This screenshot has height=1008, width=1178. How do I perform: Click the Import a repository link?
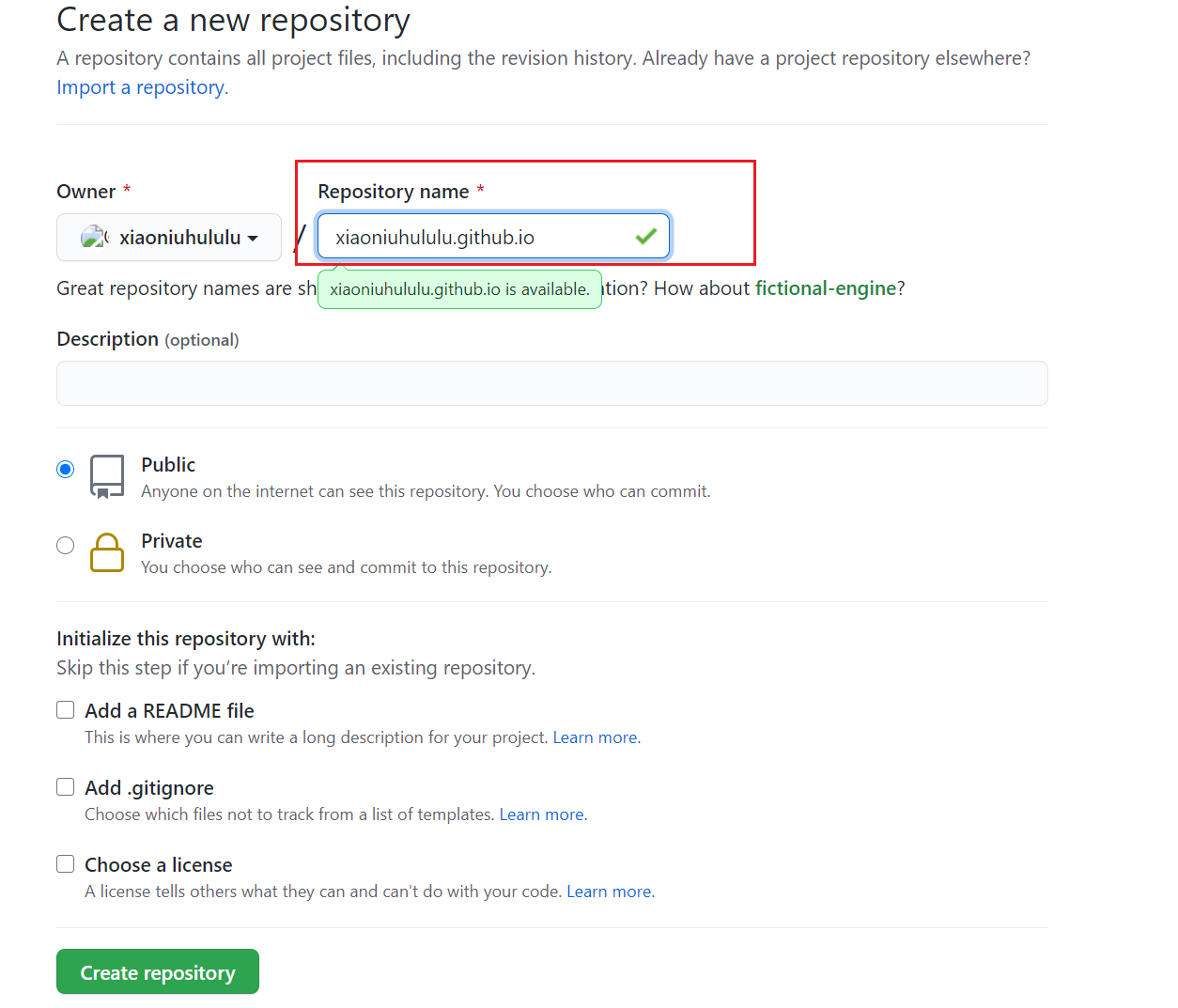coord(142,87)
